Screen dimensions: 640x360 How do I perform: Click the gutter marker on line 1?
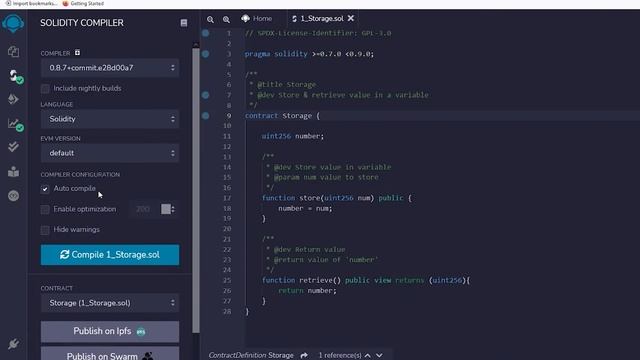pyautogui.click(x=206, y=33)
